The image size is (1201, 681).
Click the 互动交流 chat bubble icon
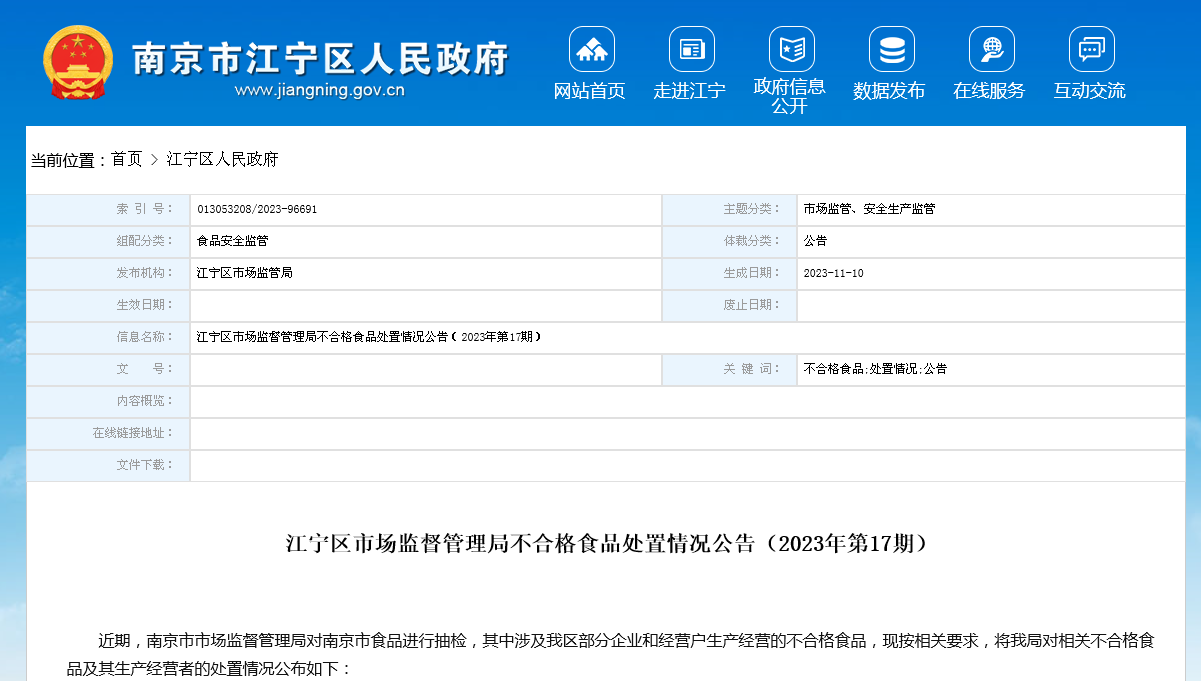pyautogui.click(x=1091, y=49)
